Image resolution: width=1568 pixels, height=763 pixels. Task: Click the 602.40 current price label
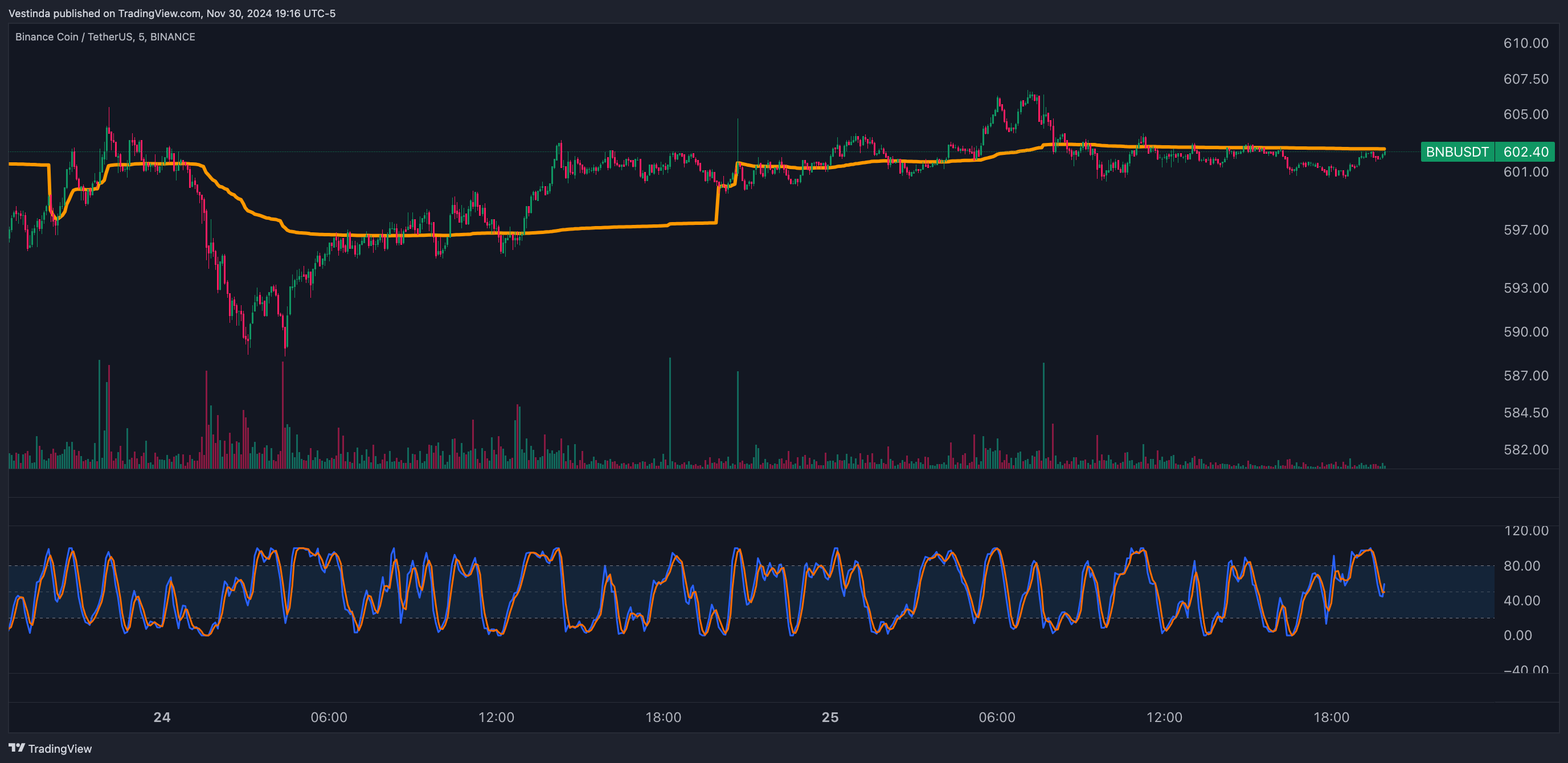pyautogui.click(x=1525, y=151)
